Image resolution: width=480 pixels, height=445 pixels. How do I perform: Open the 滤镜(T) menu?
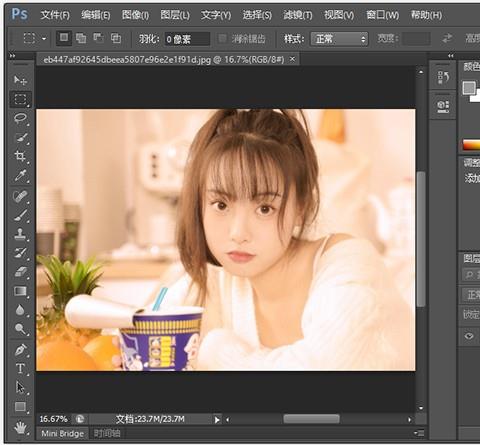click(x=298, y=15)
